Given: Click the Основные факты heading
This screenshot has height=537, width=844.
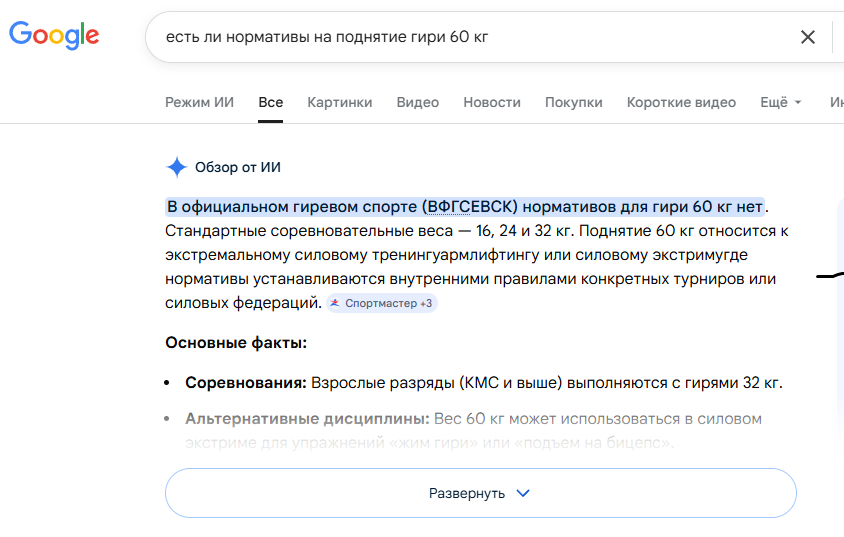Looking at the screenshot, I should pos(236,343).
